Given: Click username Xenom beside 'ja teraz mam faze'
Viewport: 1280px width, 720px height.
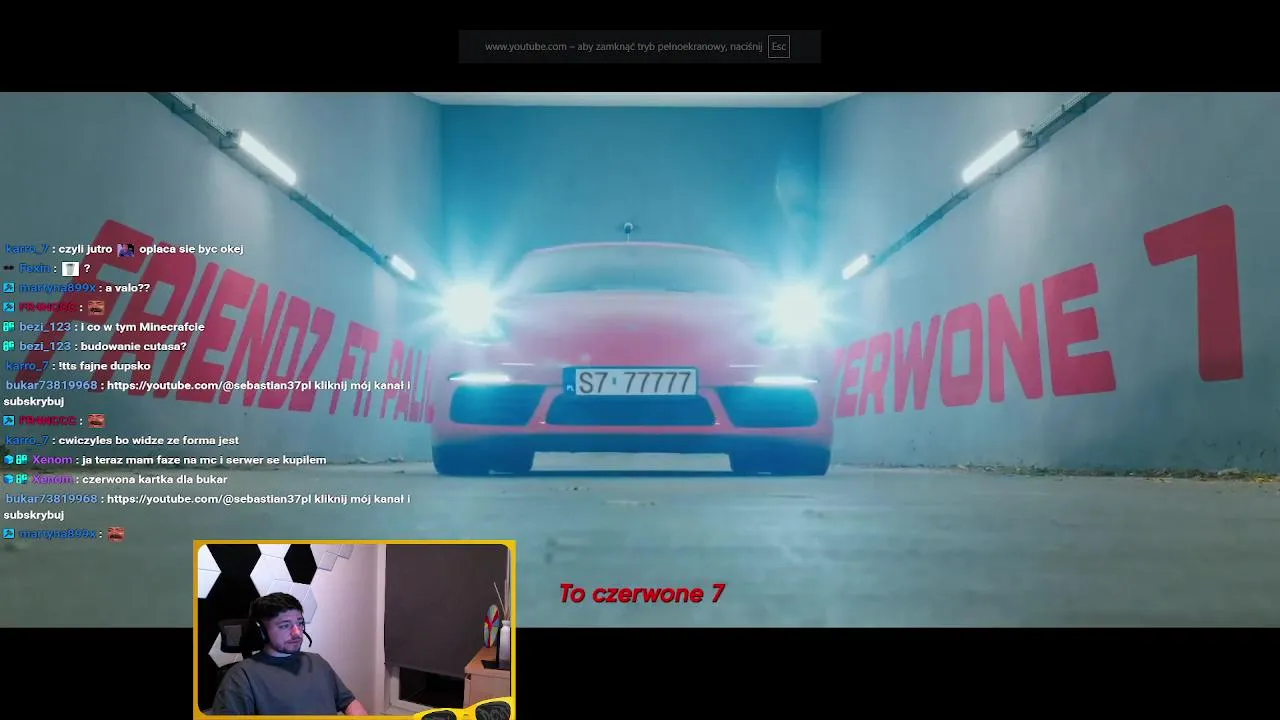Looking at the screenshot, I should tap(52, 460).
